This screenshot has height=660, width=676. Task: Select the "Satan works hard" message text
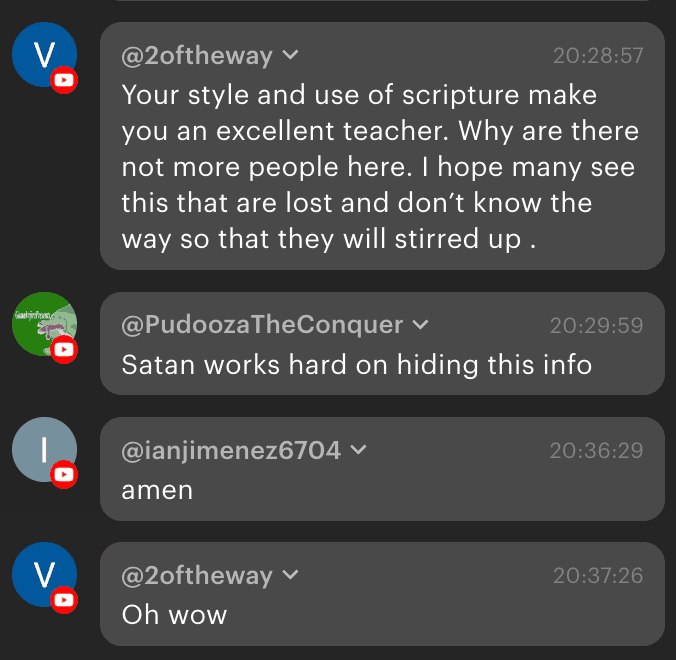356,365
